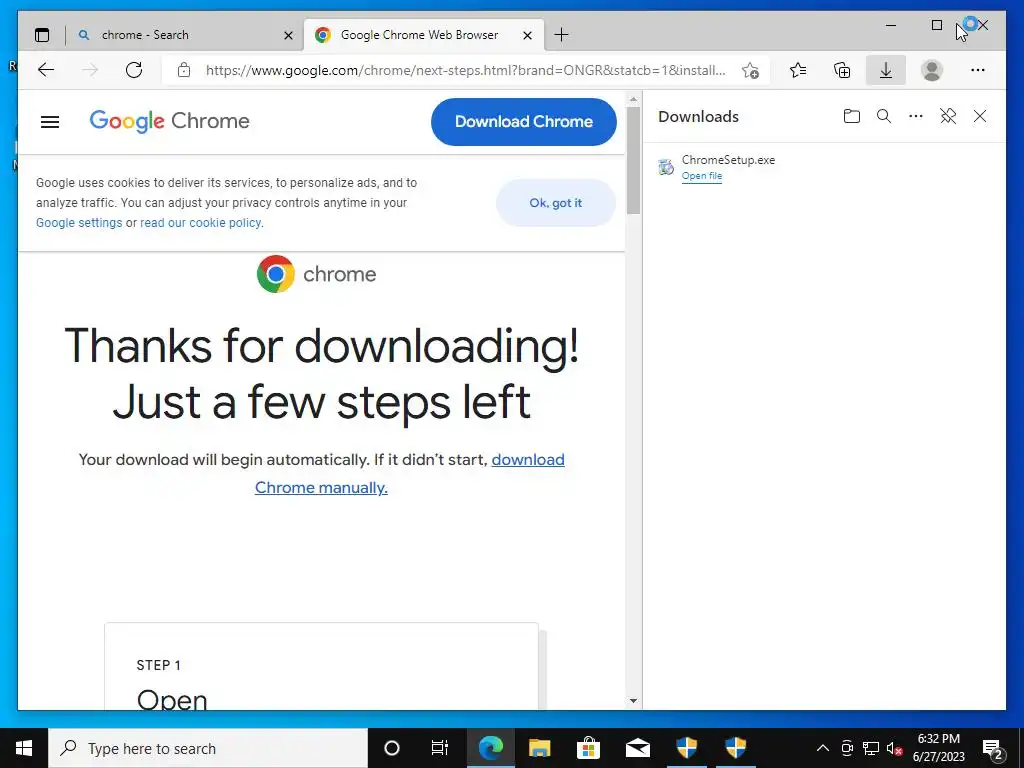Viewport: 1024px width, 768px height.
Task: Open the browser profile avatar
Action: tap(932, 71)
